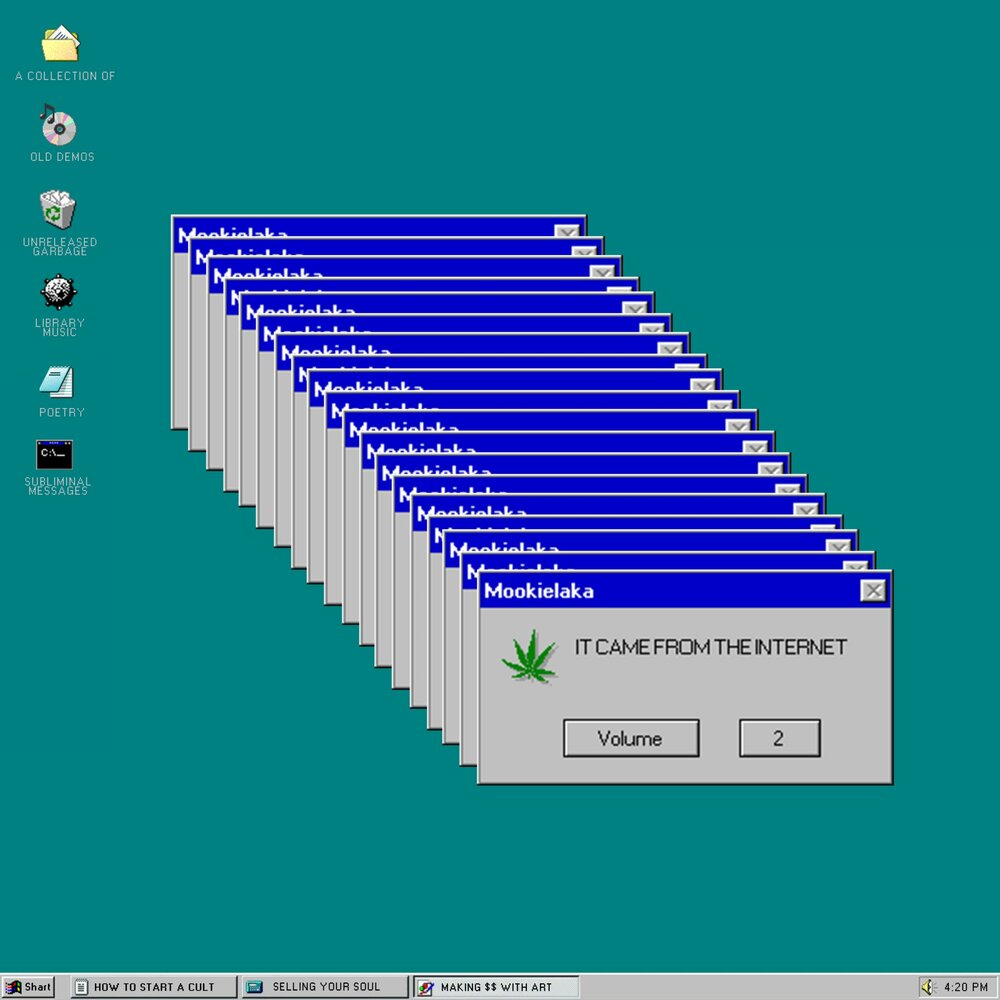
Task: Click the 4:20 PM taskbar clock
Action: point(964,987)
